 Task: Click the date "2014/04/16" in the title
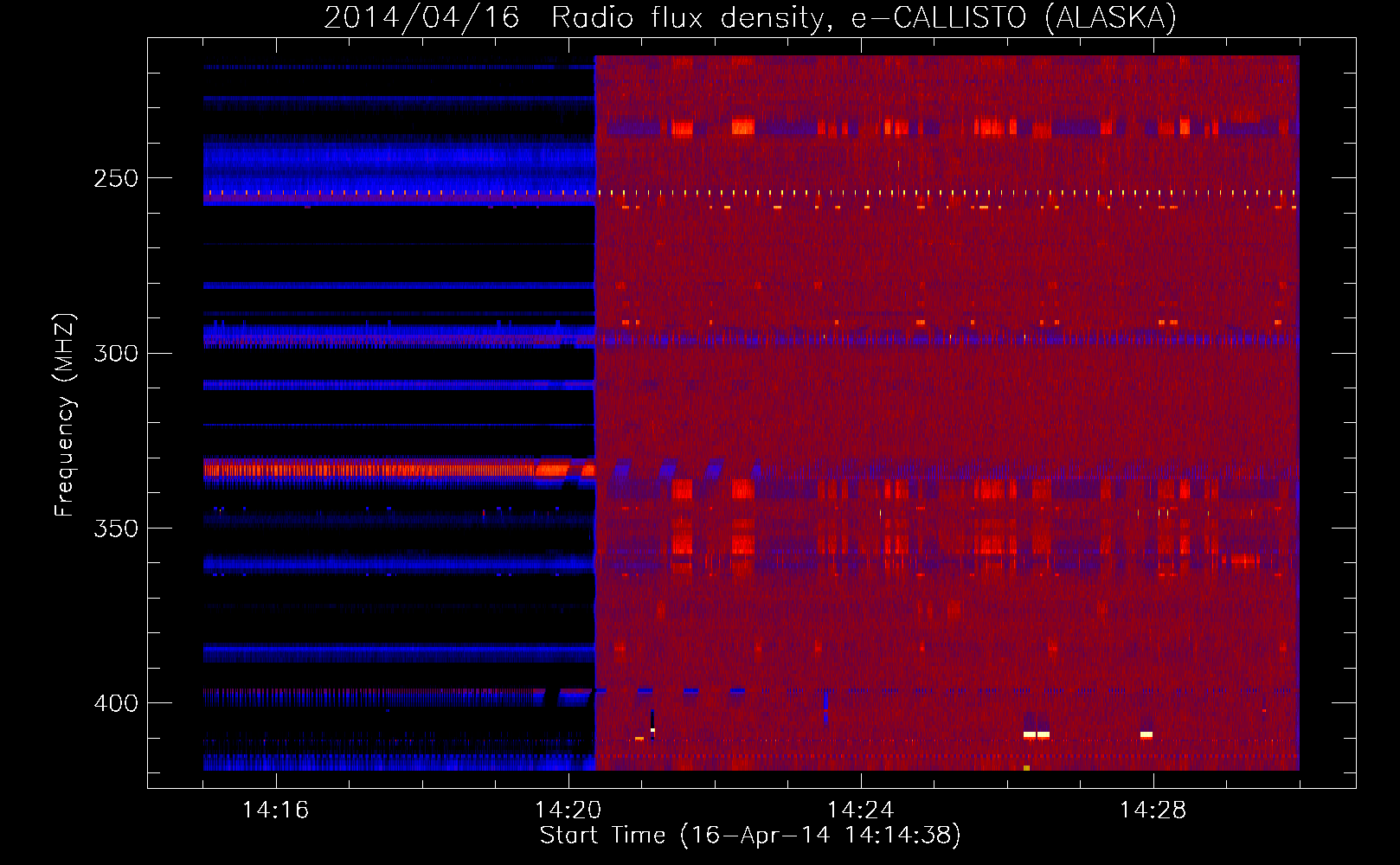(x=421, y=18)
